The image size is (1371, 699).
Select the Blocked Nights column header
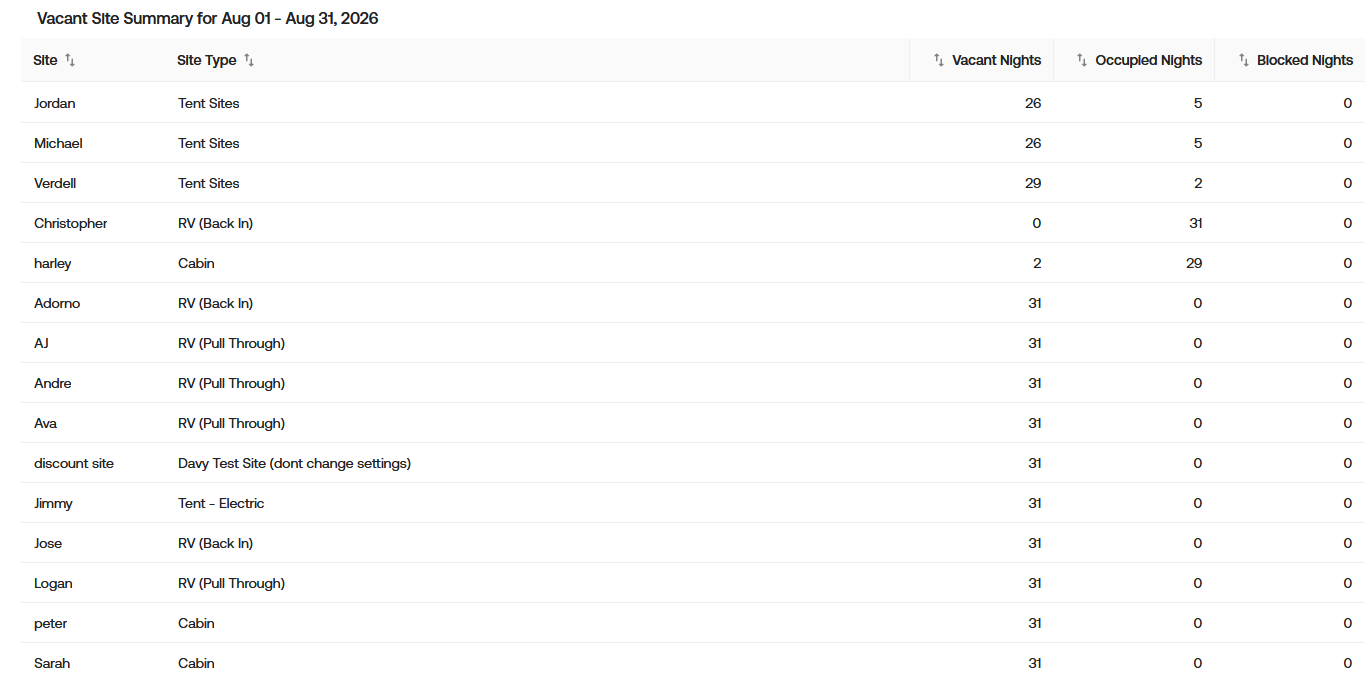[x=1305, y=60]
